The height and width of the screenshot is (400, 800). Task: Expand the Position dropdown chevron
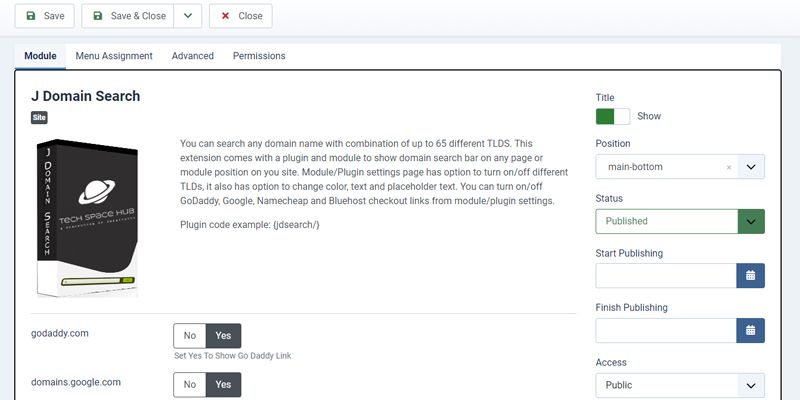pos(751,167)
